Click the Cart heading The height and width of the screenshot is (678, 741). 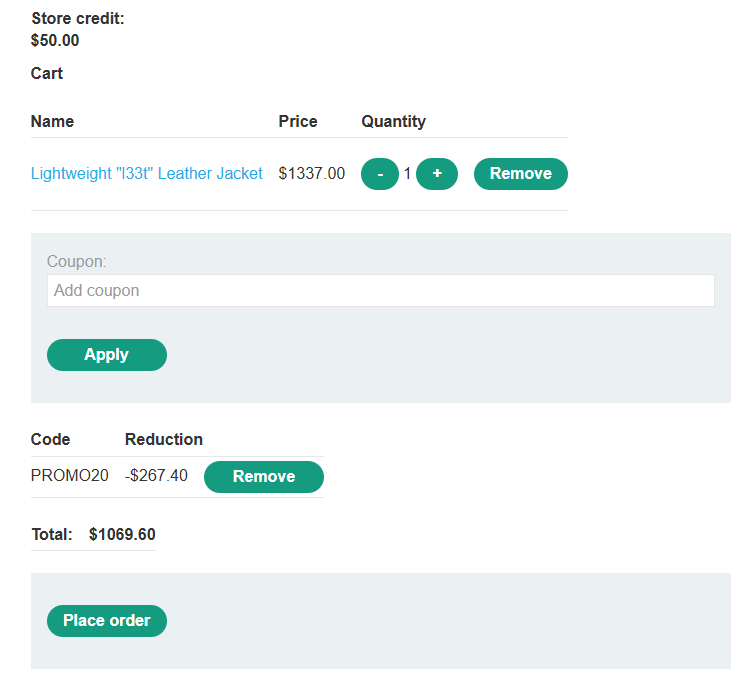[x=47, y=74]
